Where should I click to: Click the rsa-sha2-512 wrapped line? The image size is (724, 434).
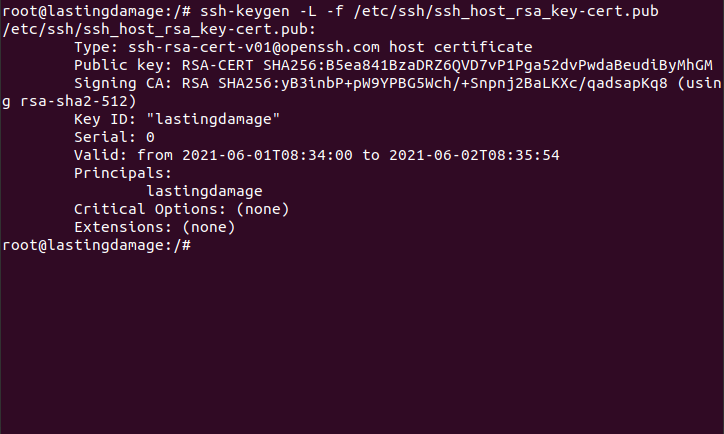coord(69,101)
